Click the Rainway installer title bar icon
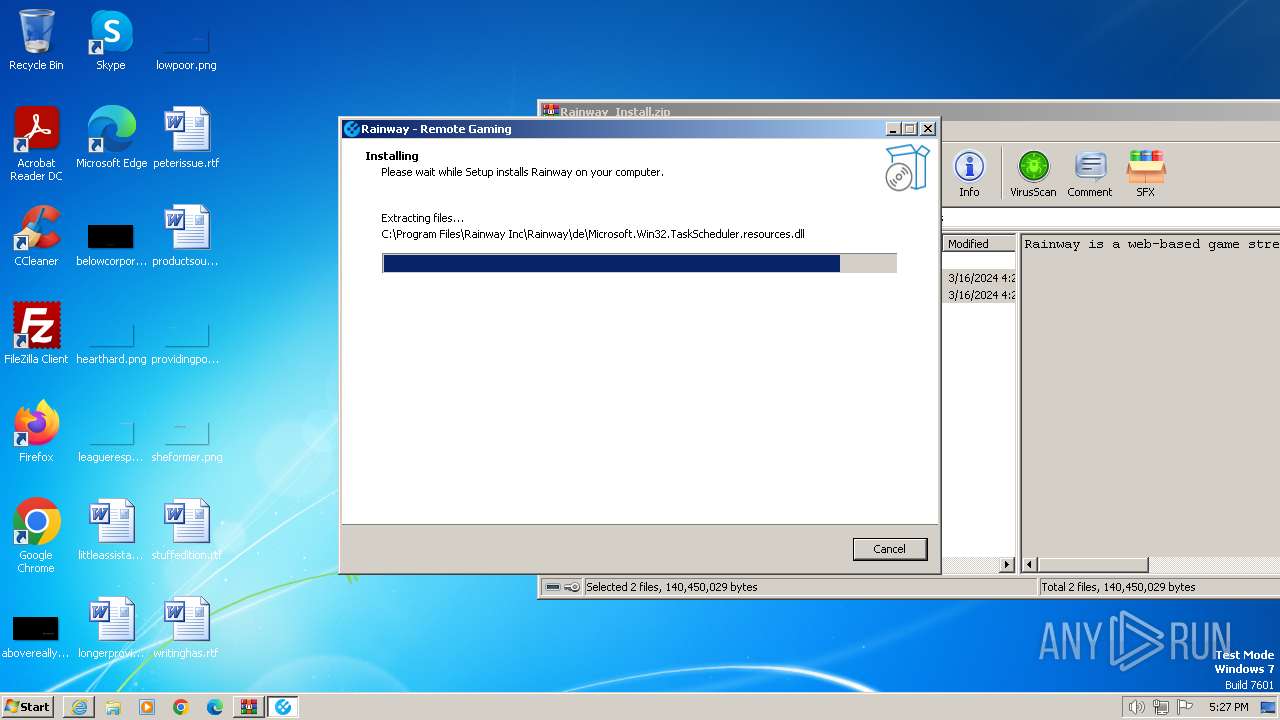This screenshot has height=720, width=1280. 351,128
